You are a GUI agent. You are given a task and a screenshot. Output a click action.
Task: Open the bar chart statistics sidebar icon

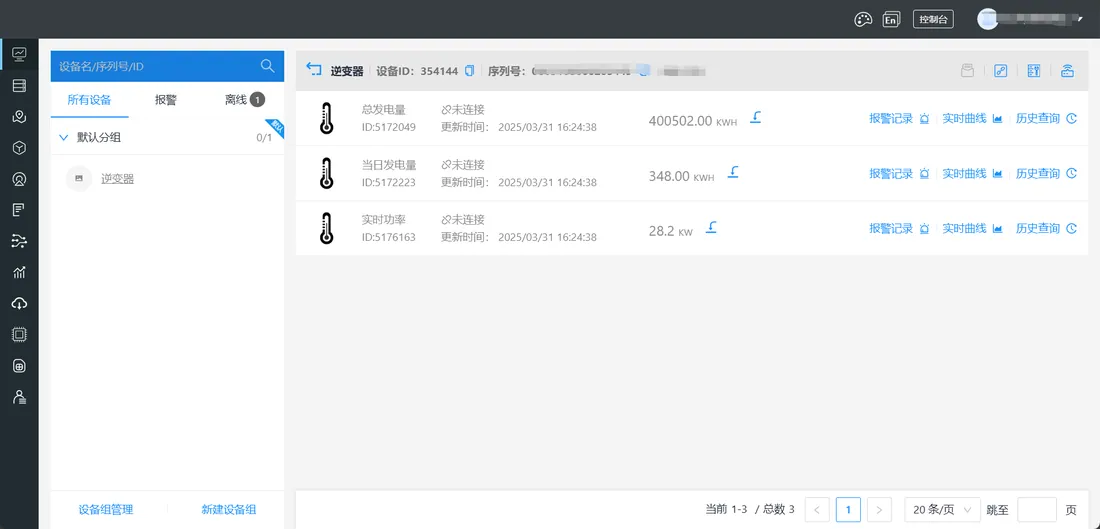[x=19, y=272]
